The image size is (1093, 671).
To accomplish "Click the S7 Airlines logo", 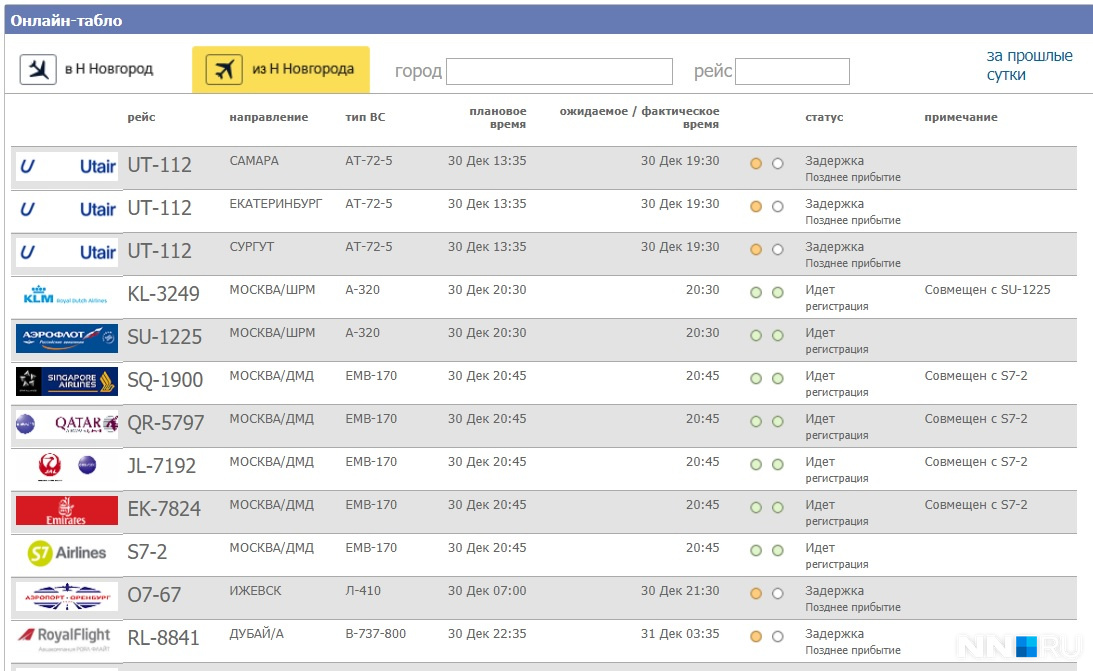I will click(x=67, y=553).
